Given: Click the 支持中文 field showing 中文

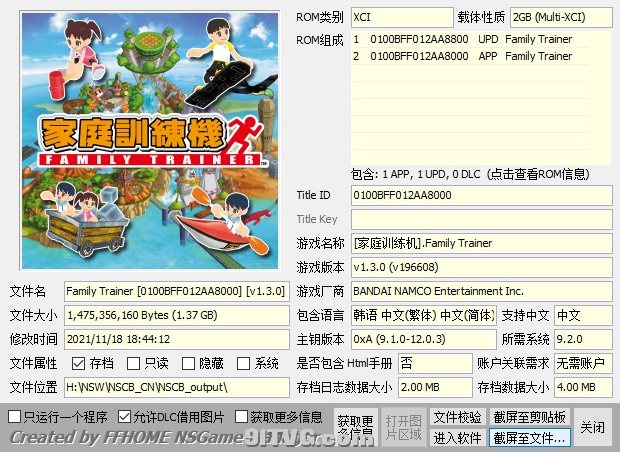Looking at the screenshot, I should [x=583, y=315].
